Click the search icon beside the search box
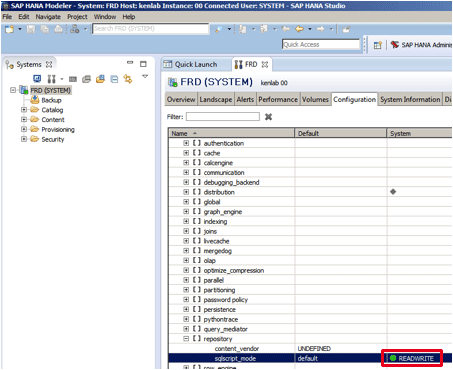Viewport: 453px width, 370px height. point(219,29)
